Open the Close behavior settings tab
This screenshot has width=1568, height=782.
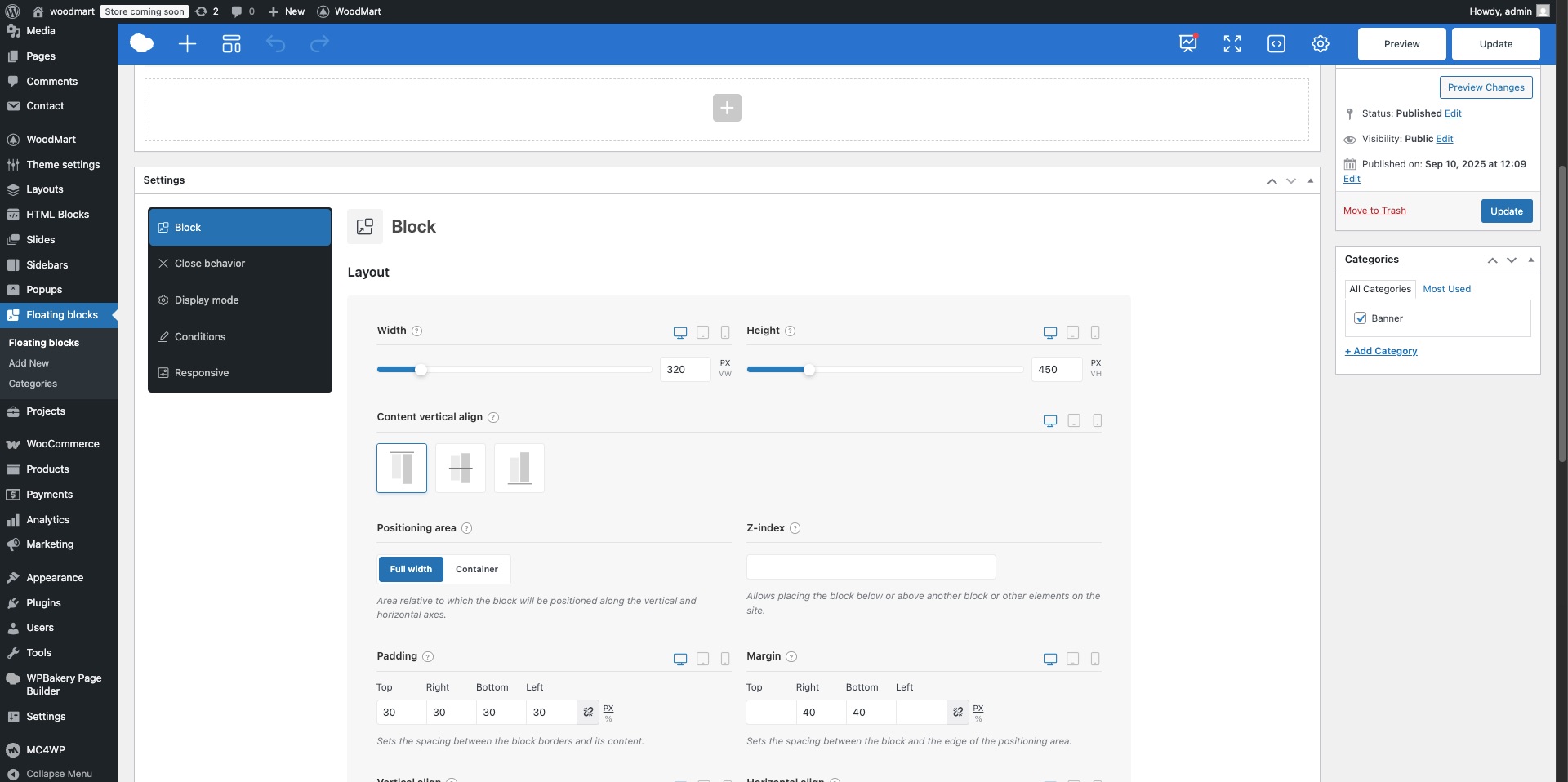tap(210, 264)
